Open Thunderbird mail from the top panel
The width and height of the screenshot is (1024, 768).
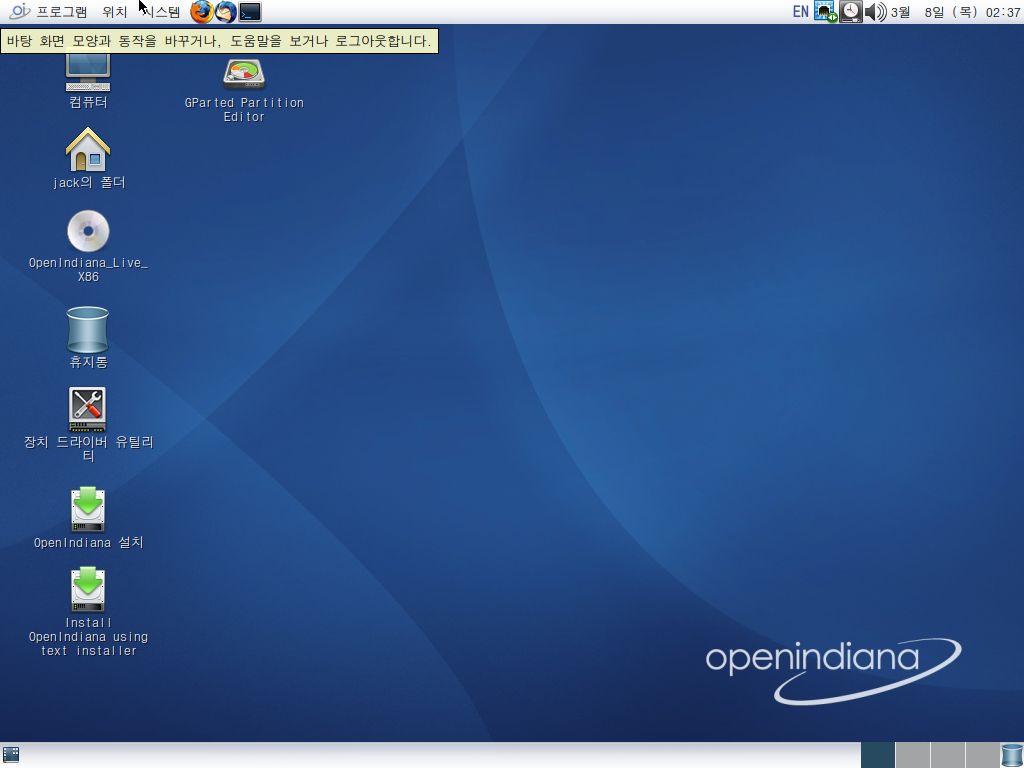[x=226, y=12]
